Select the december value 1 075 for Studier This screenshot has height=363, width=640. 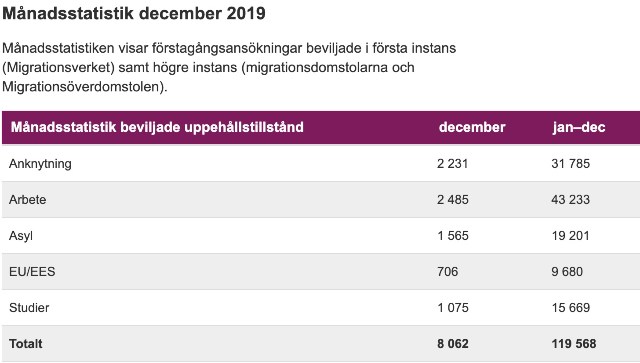453,307
